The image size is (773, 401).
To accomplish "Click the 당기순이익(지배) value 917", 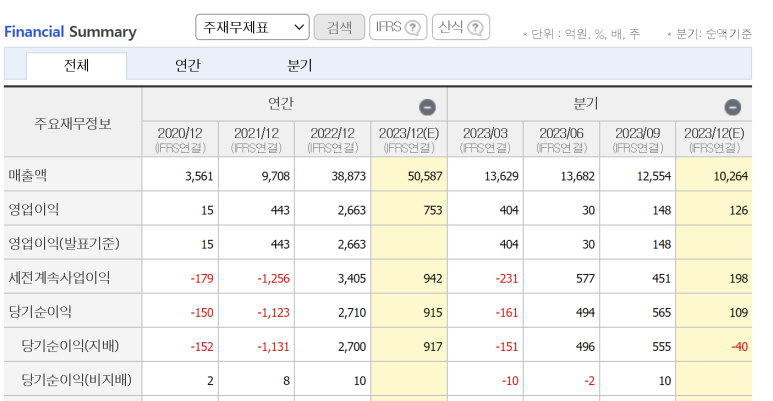I will tap(433, 346).
